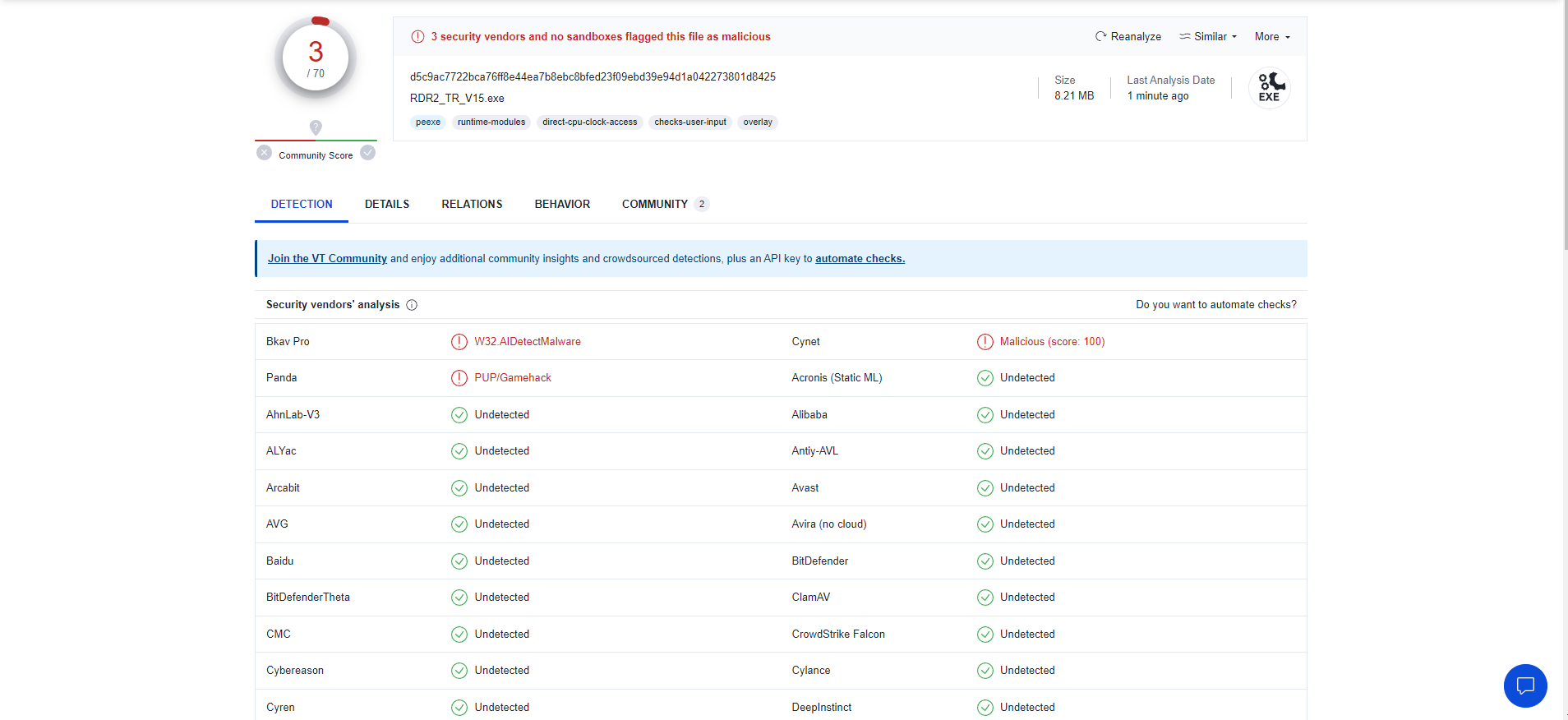1568x720 pixels.
Task: Click the Community Score red-green bar
Action: (x=316, y=141)
